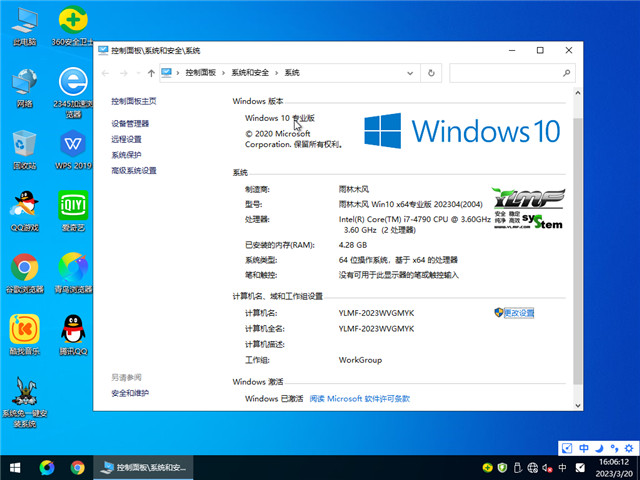Select 系统兔一键安装系统 desktop icon

pos(24,402)
